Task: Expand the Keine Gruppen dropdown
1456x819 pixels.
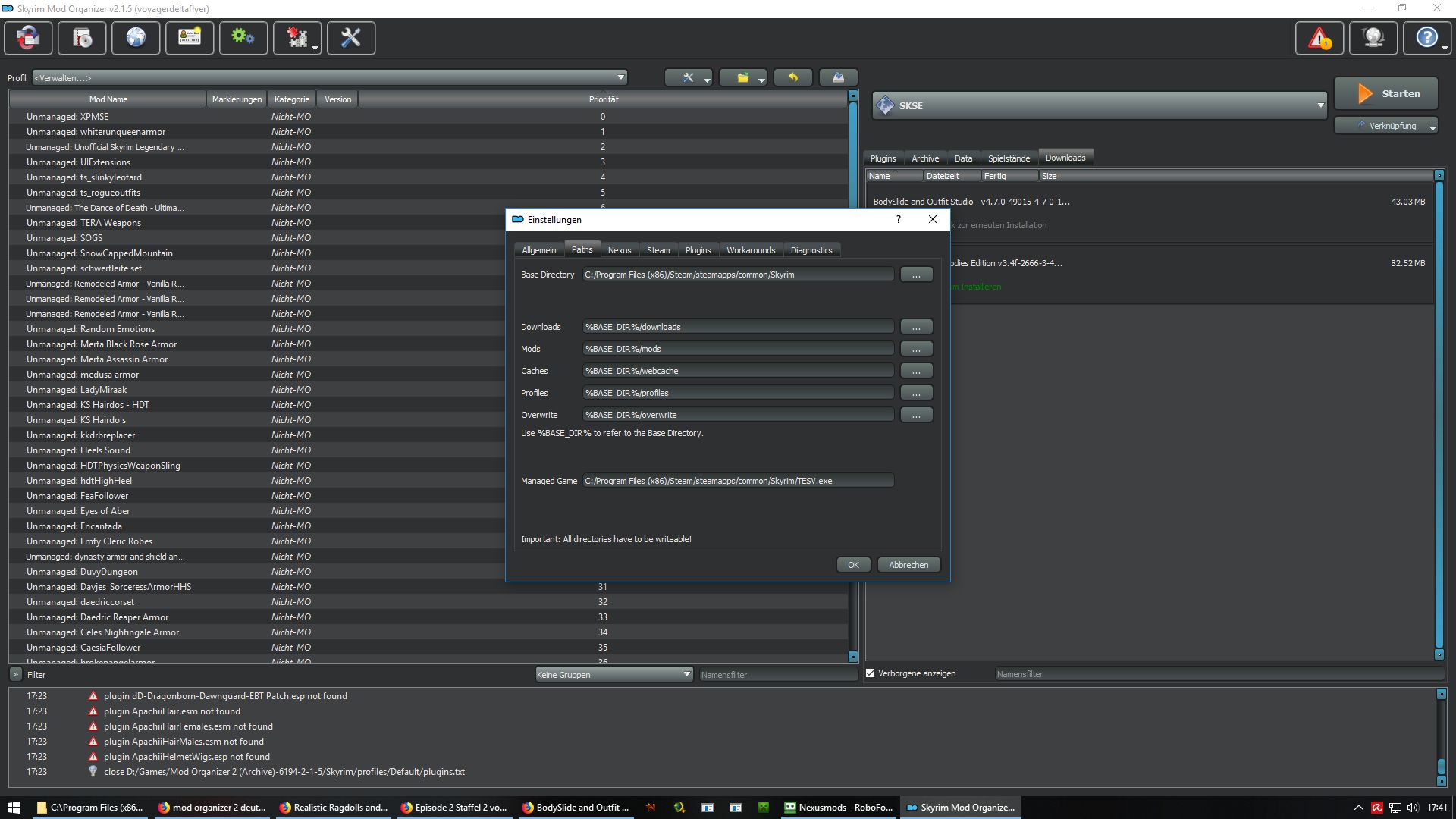Action: pyautogui.click(x=613, y=674)
